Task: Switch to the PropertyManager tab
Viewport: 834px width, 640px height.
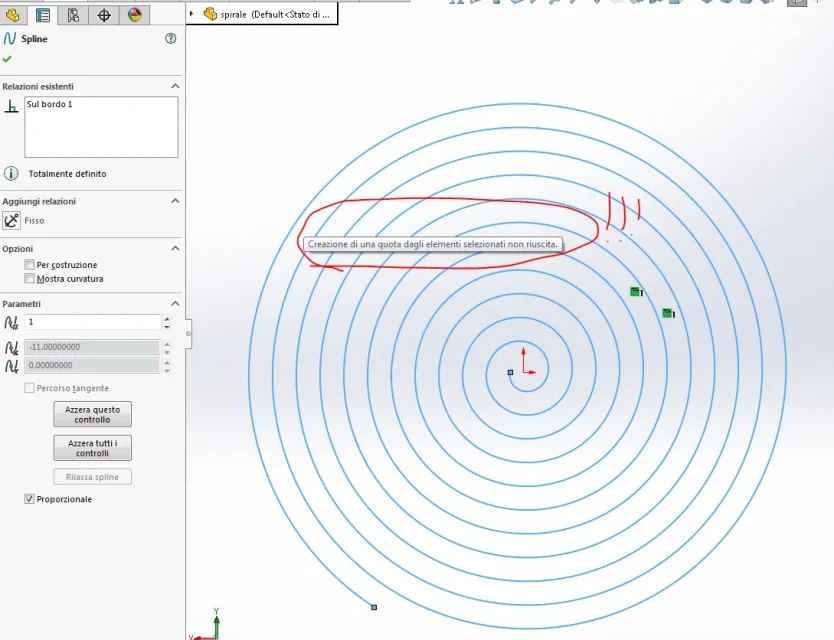Action: [x=43, y=15]
